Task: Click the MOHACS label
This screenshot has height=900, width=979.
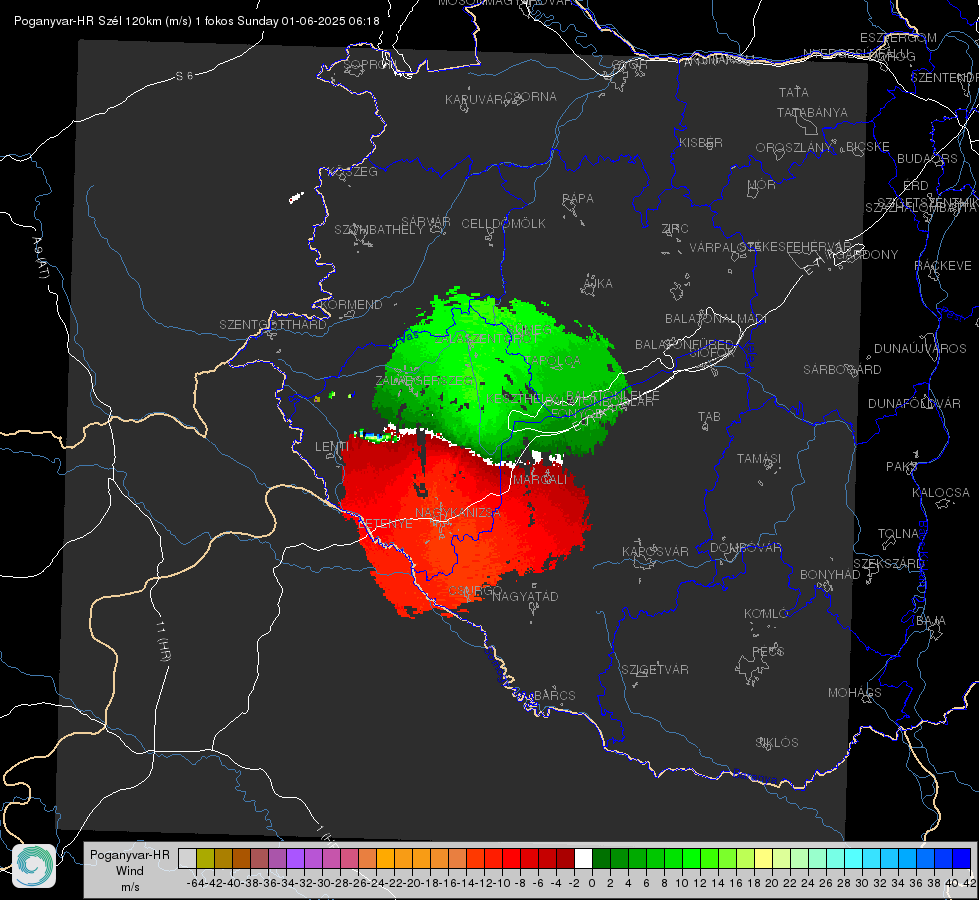Action: click(x=854, y=693)
